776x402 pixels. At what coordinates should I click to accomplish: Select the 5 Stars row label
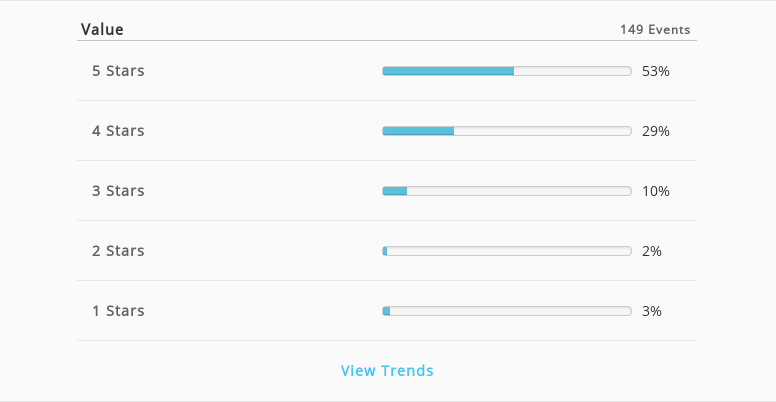118,71
